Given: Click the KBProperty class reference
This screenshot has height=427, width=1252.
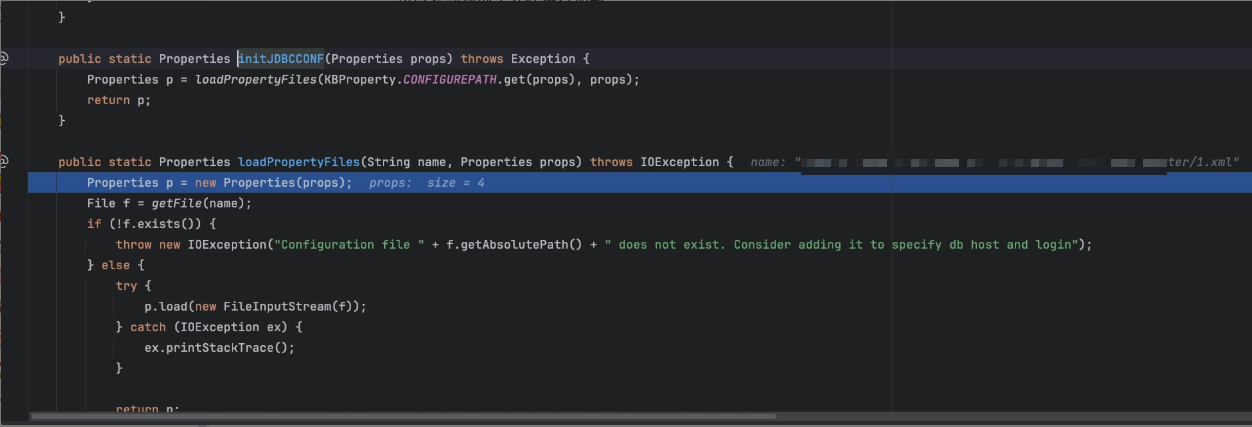Looking at the screenshot, I should click(x=359, y=80).
